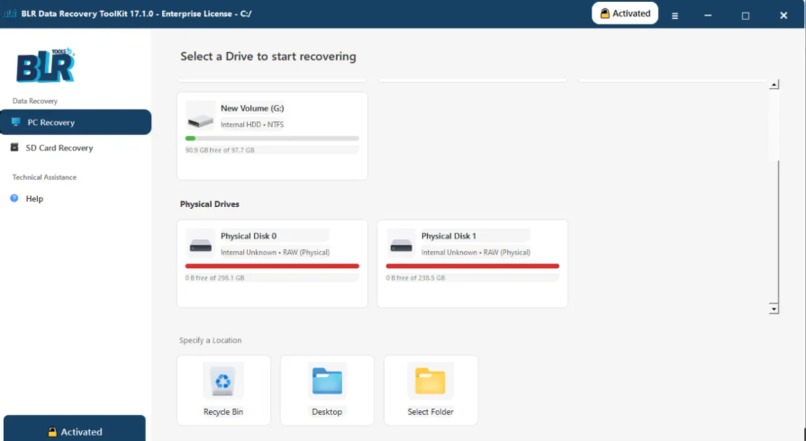Select the Physical Disk 0 drive icon
Image resolution: width=806 pixels, height=441 pixels.
[200, 246]
